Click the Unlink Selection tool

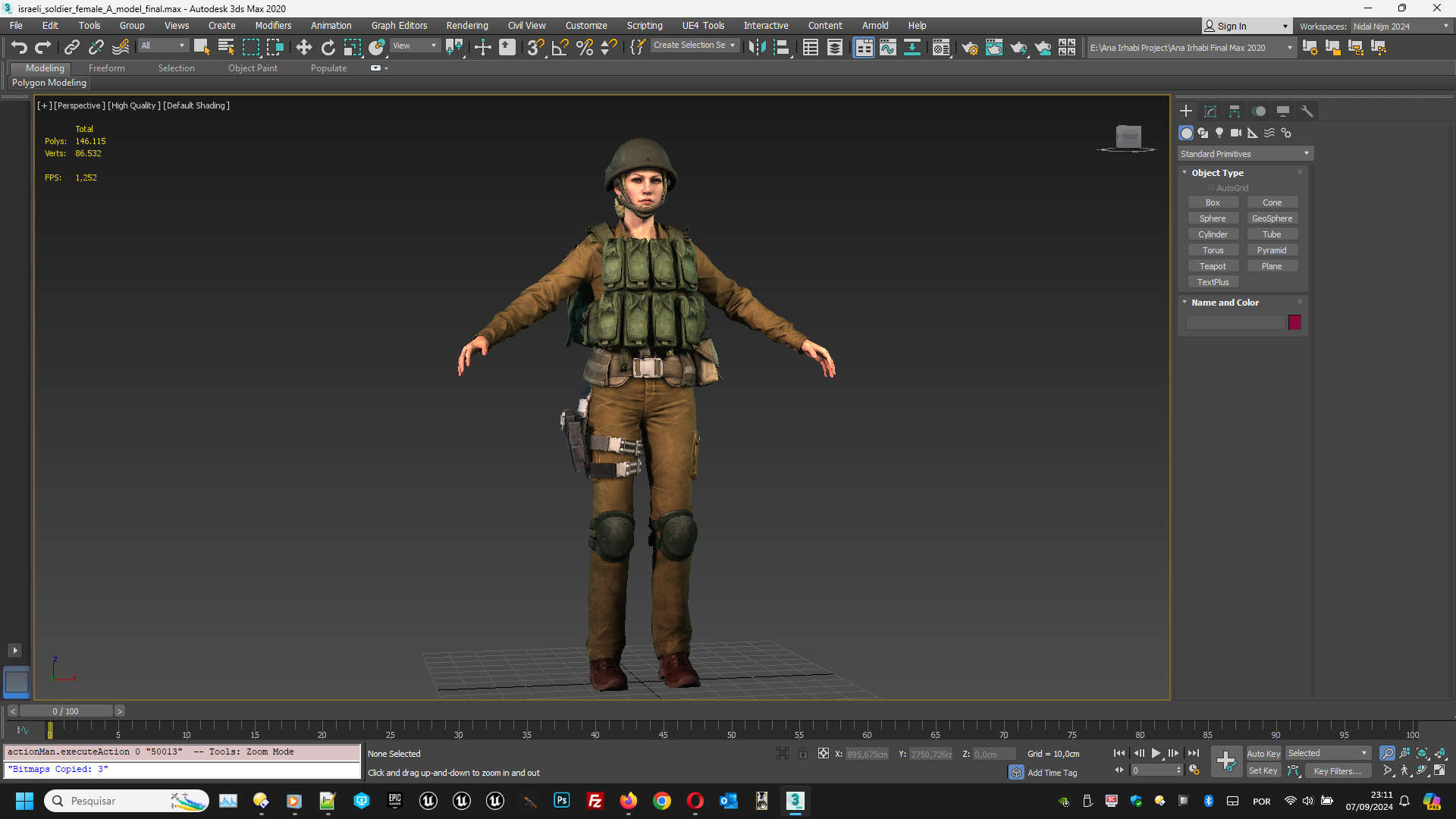(x=96, y=47)
